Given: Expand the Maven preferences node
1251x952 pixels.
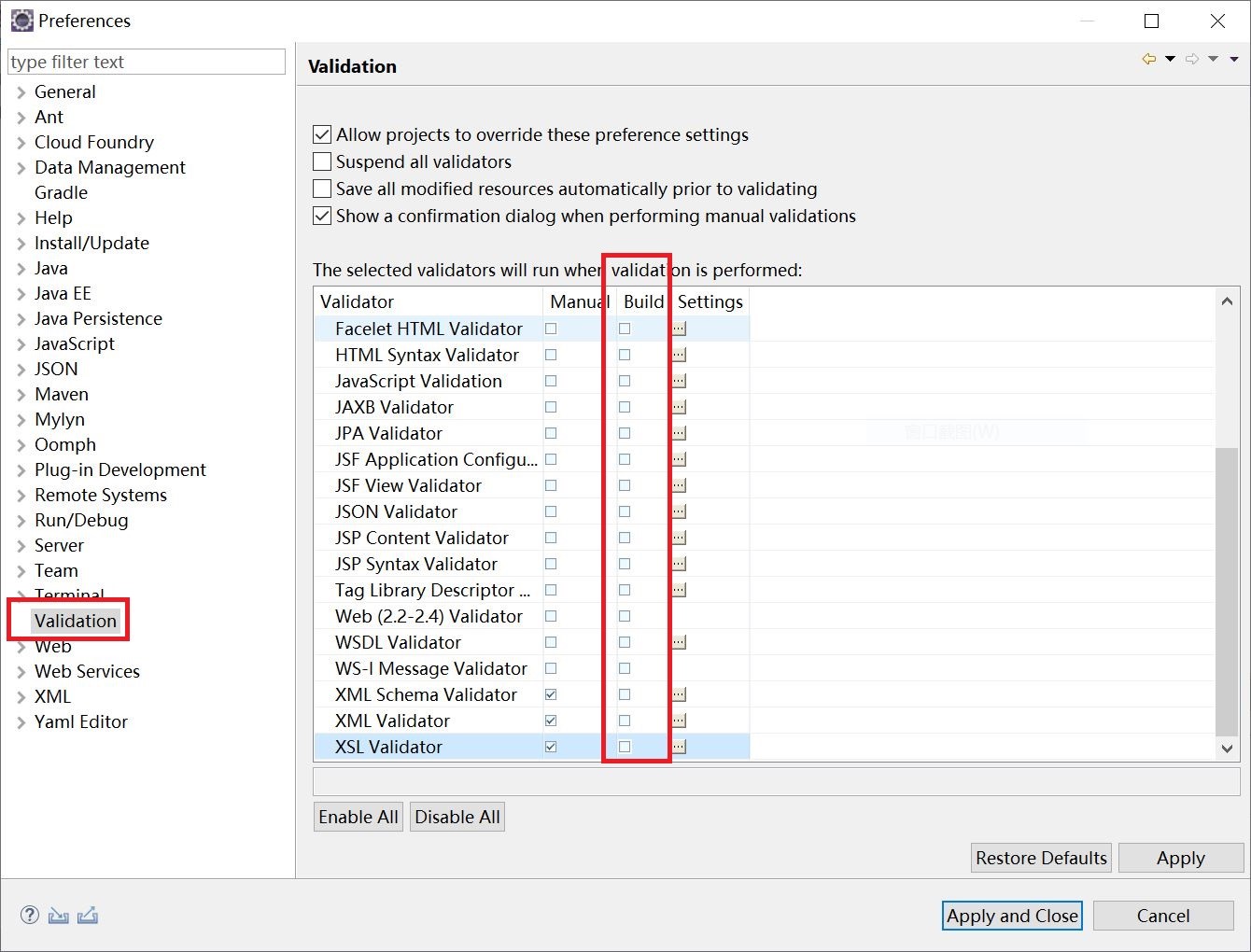Looking at the screenshot, I should tap(21, 395).
